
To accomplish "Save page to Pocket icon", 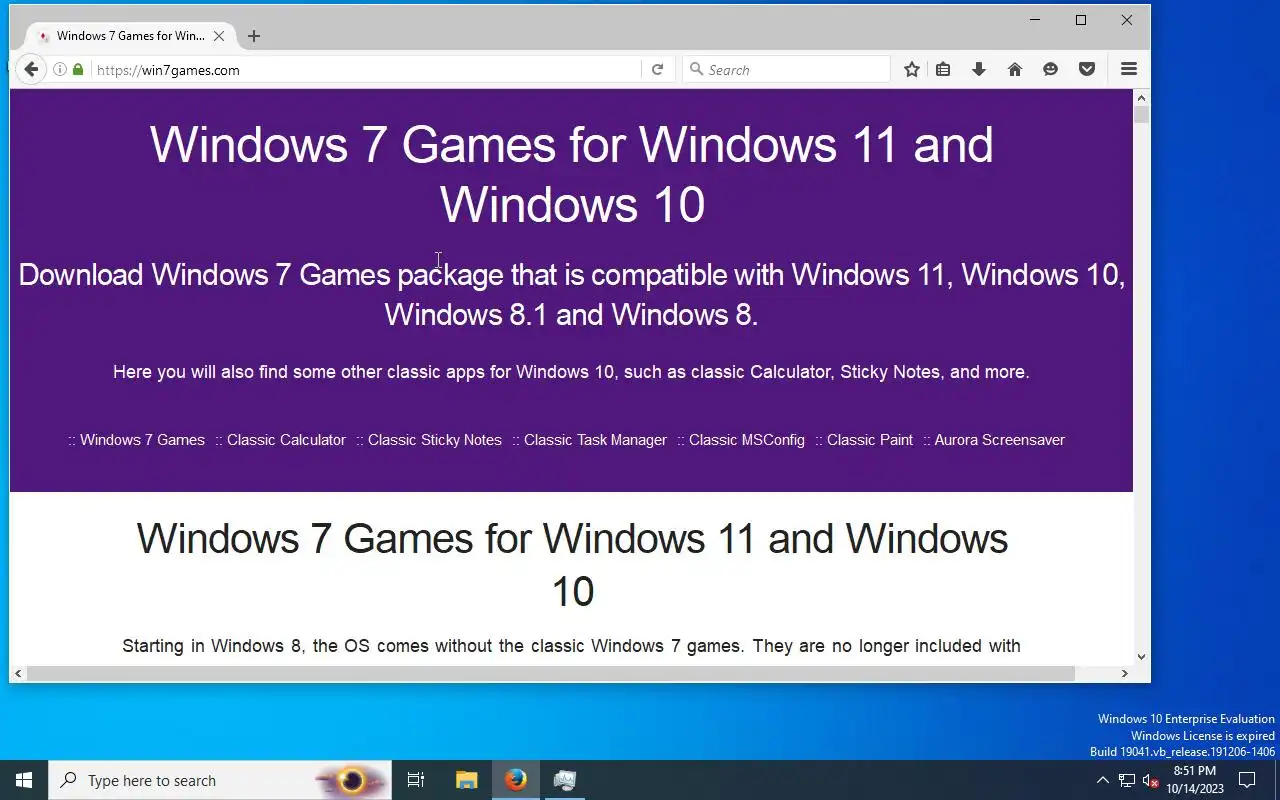I will tap(1087, 69).
